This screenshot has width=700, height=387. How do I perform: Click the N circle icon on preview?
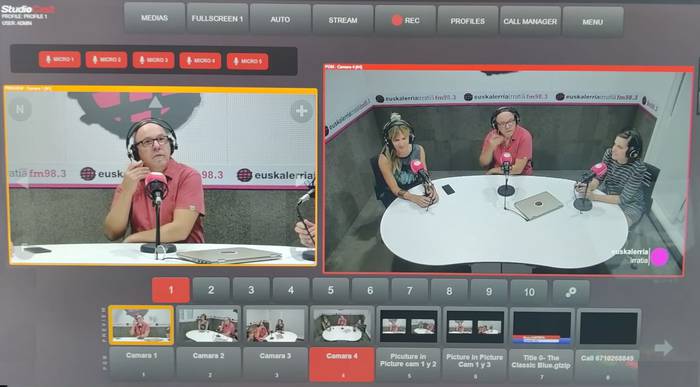(20, 109)
